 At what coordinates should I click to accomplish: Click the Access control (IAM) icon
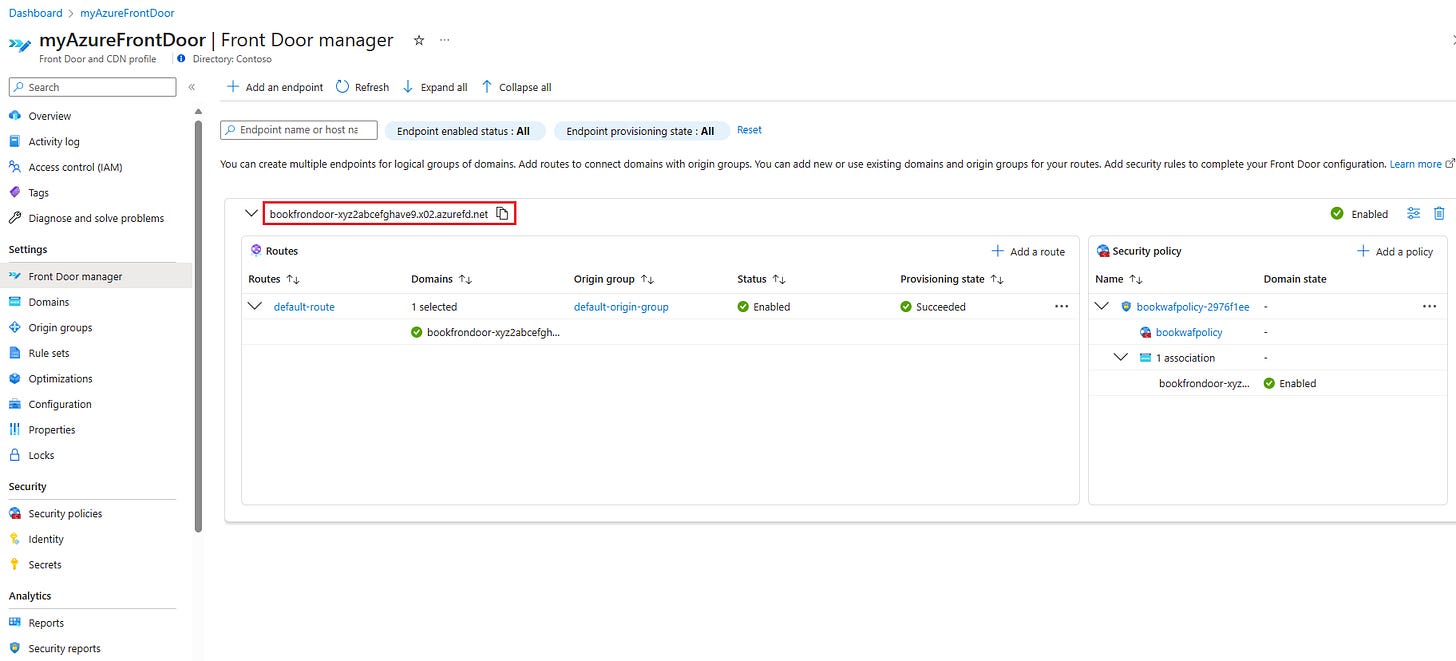point(15,167)
